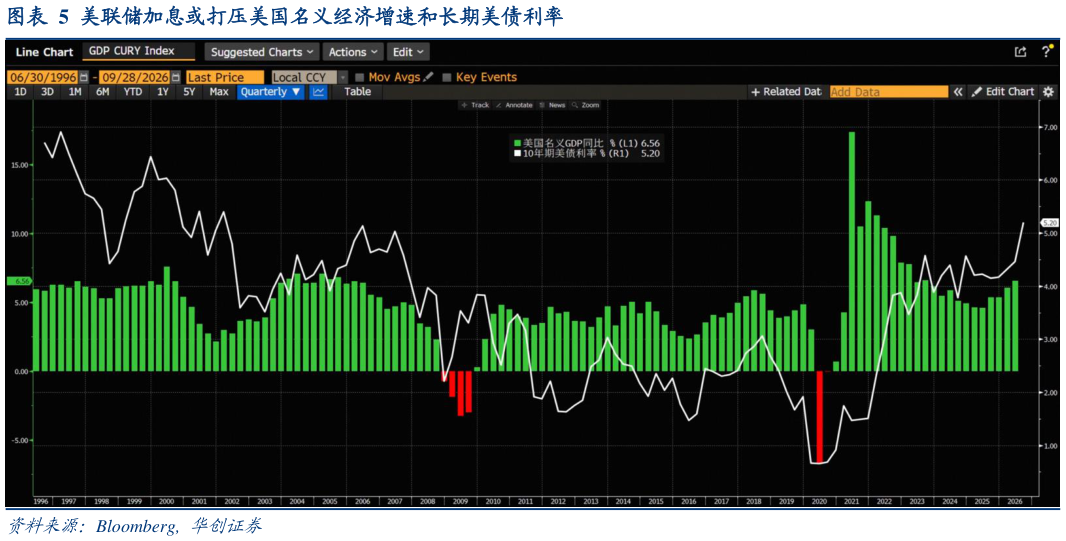Click the Edit Chart button
The image size is (1066, 541).
tap(1003, 92)
